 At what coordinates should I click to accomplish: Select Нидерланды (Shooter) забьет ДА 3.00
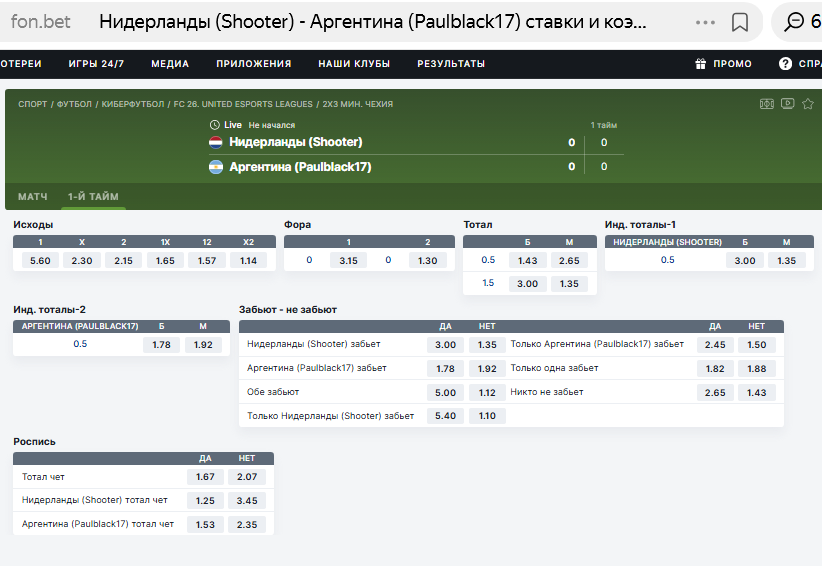[x=445, y=345]
